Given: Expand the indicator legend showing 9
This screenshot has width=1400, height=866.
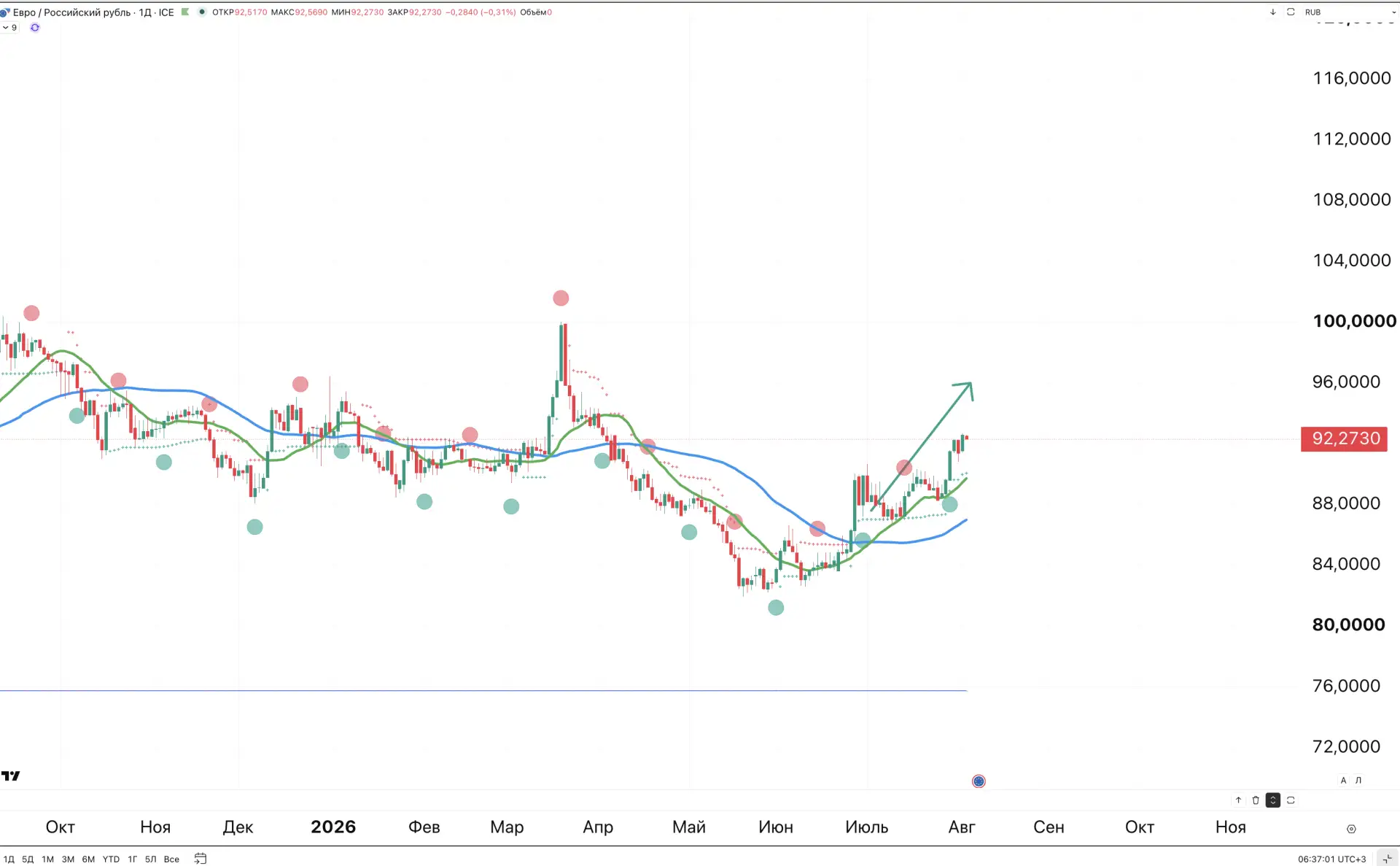Looking at the screenshot, I should point(9,28).
